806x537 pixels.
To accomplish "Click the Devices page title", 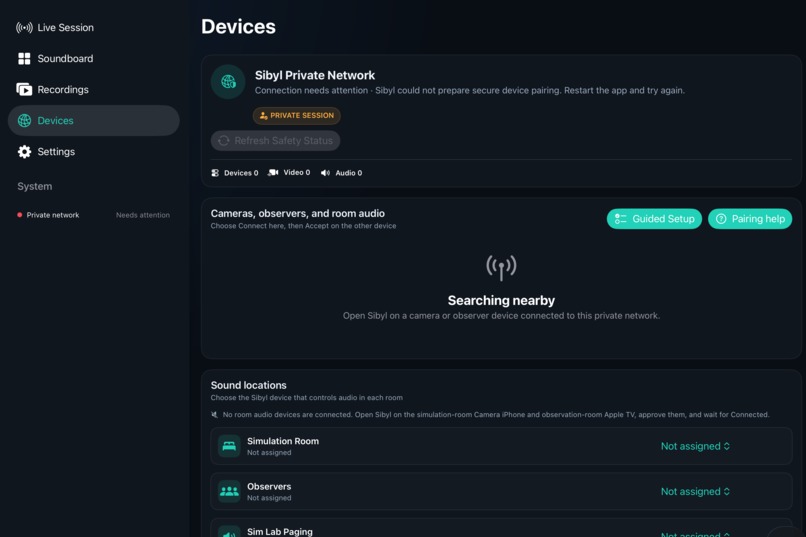I will 238,27.
